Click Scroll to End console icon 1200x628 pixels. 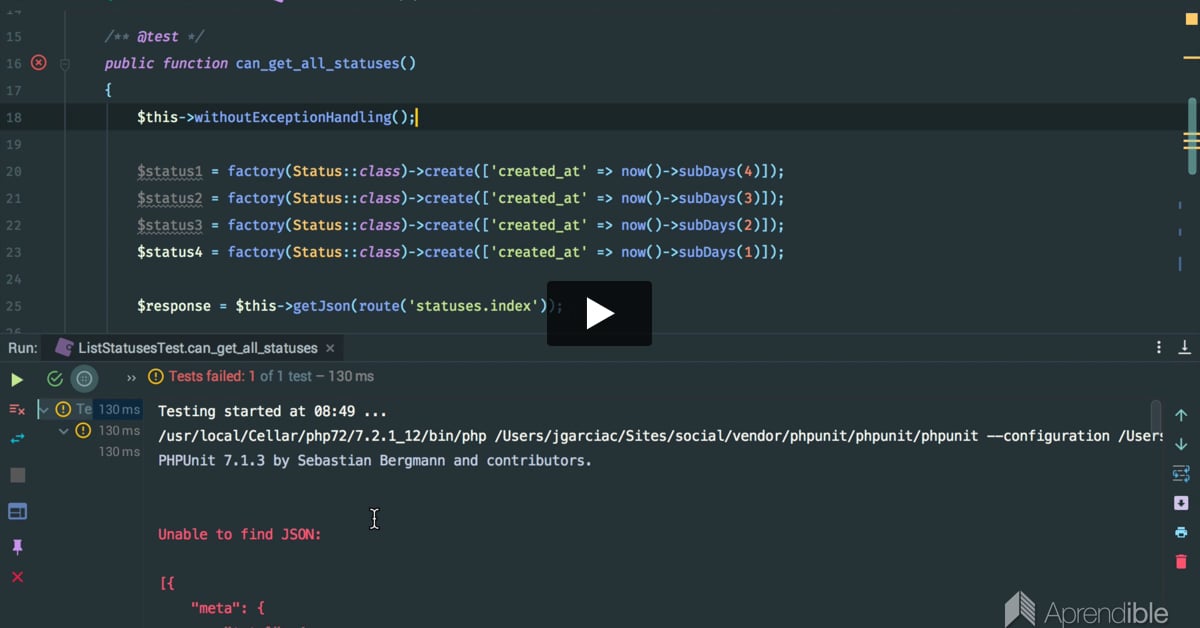(x=1181, y=503)
